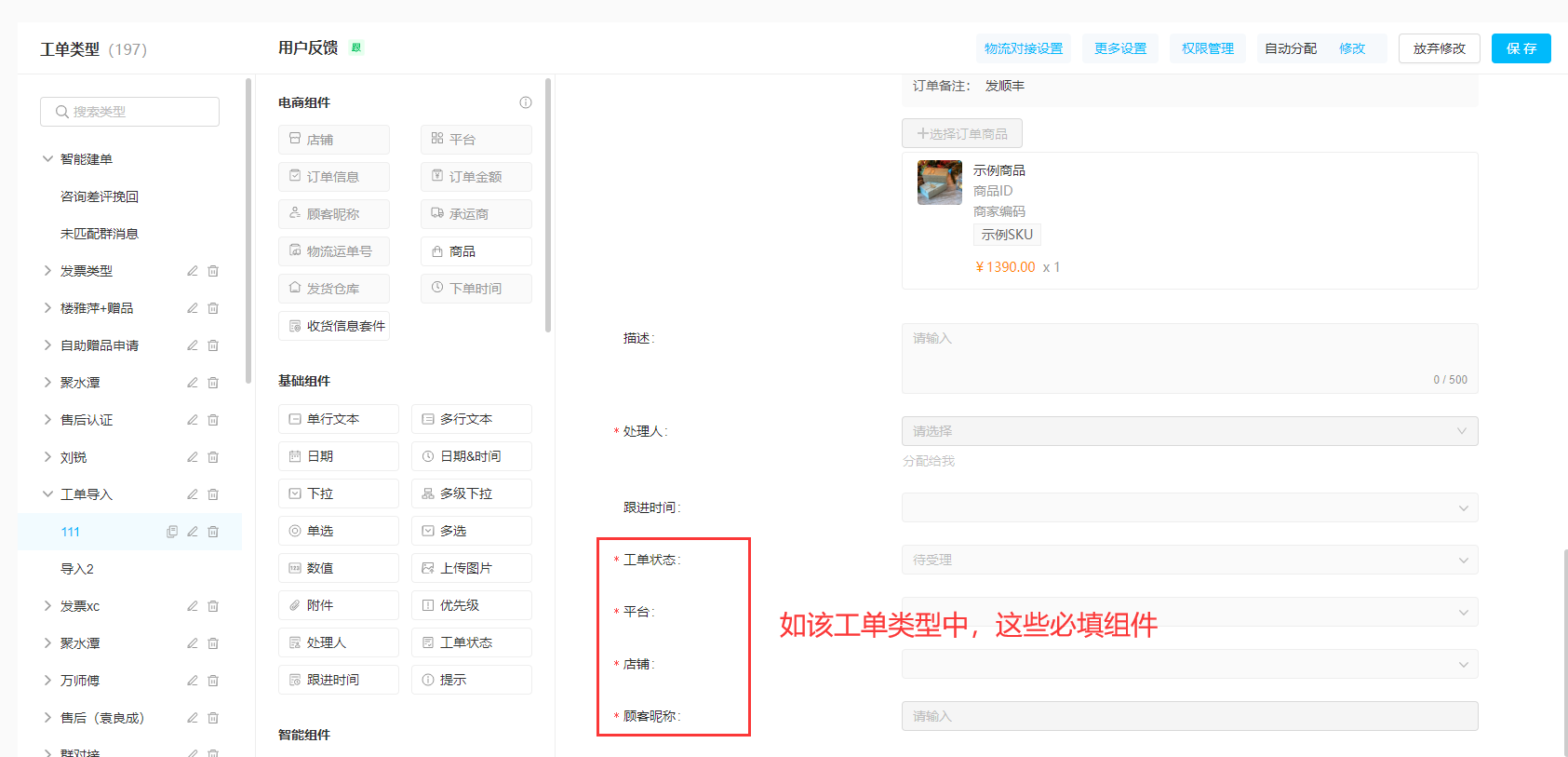Click the 示例商品 thumbnail image
The image size is (1568, 757).
940,182
